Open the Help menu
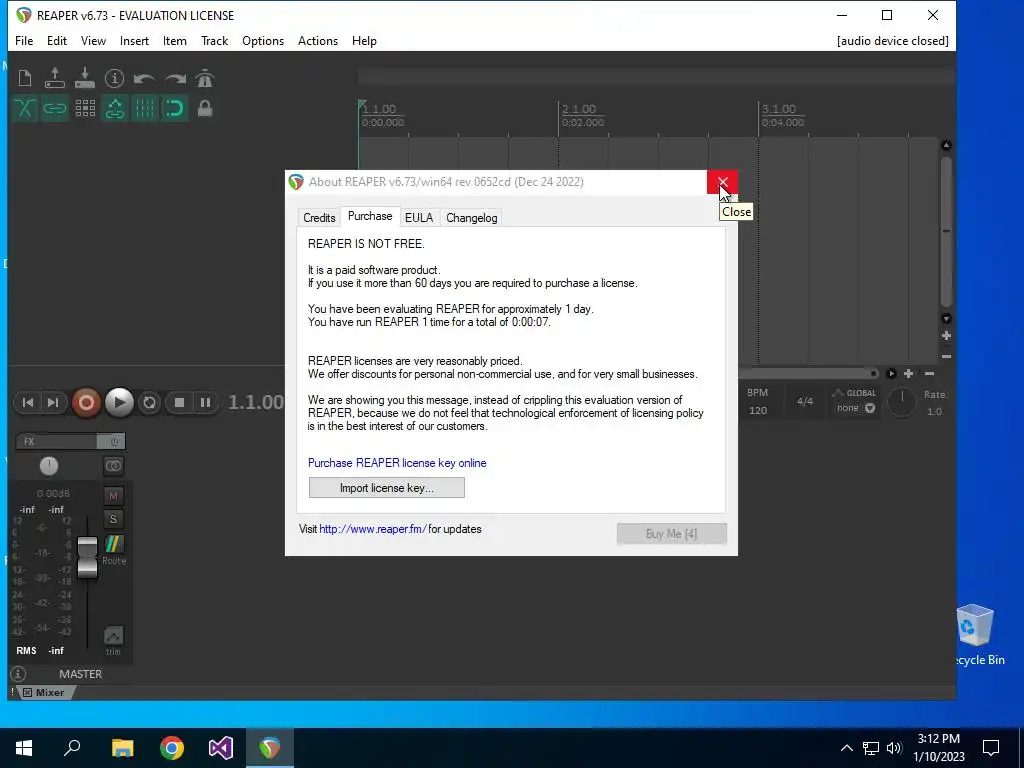1024x768 pixels. [364, 40]
